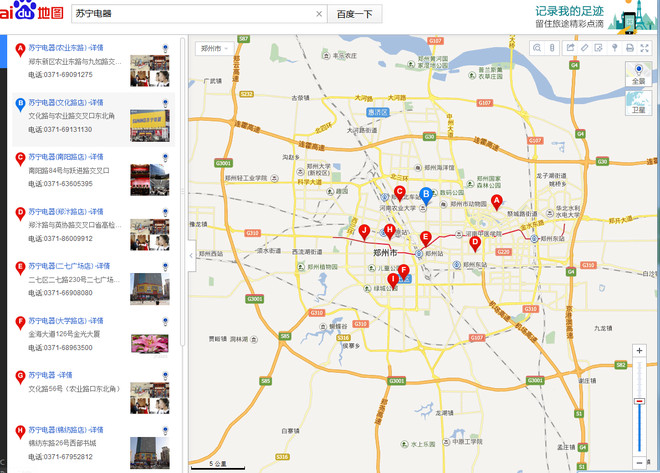This screenshot has width=660, height=473.
Task: Click thumbnail photo for result B
Action: [x=150, y=125]
